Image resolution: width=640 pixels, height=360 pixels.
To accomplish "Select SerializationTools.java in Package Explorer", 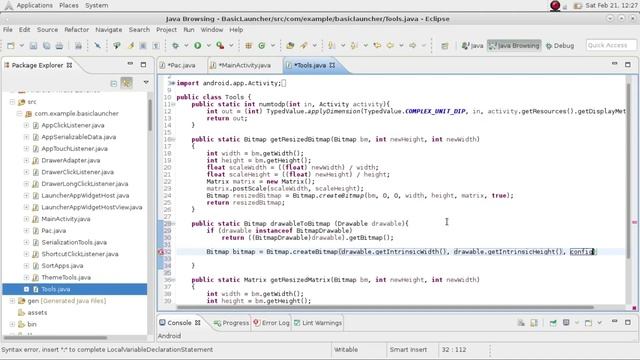I will [74, 242].
